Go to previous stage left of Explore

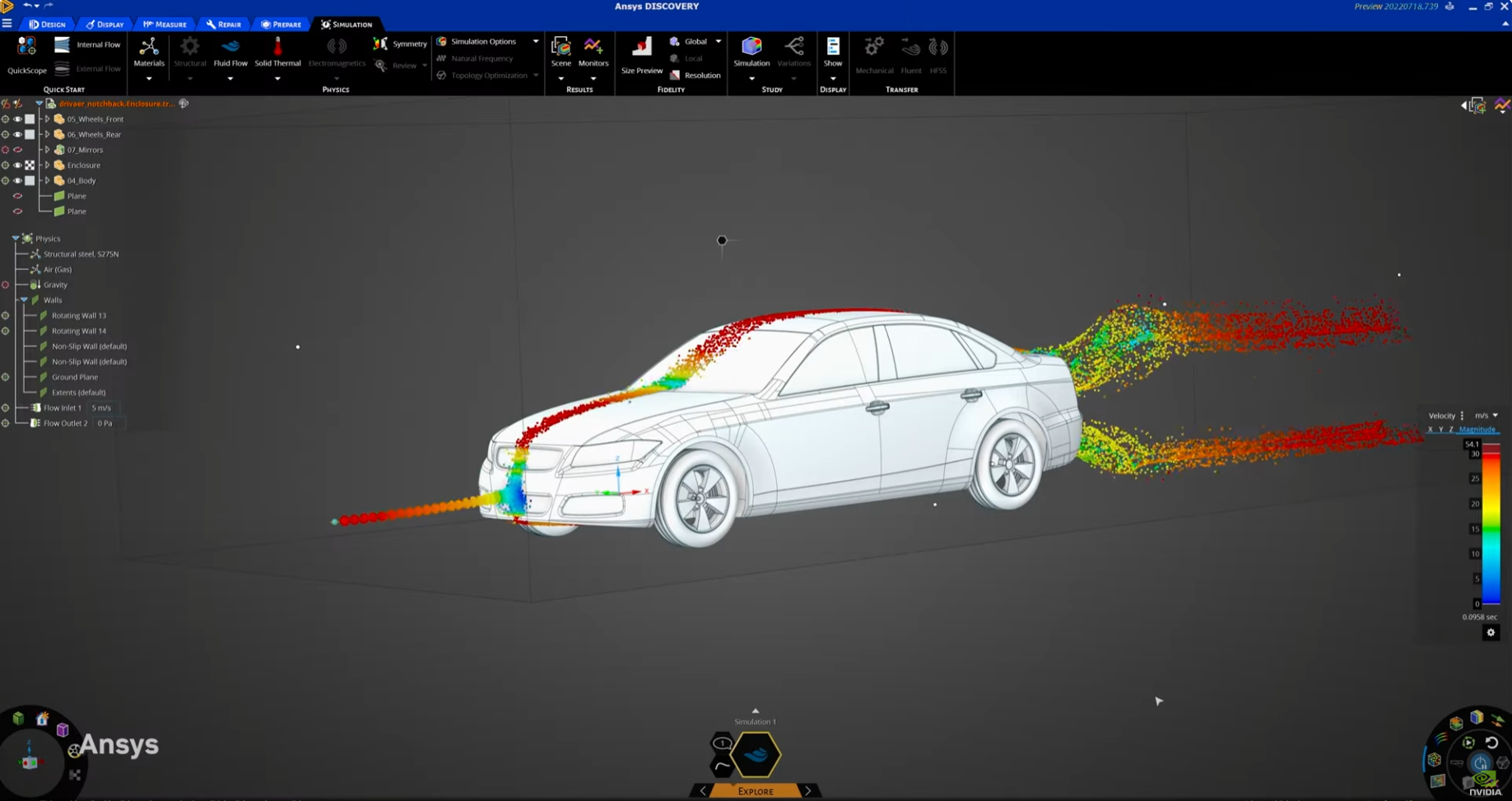pos(703,791)
